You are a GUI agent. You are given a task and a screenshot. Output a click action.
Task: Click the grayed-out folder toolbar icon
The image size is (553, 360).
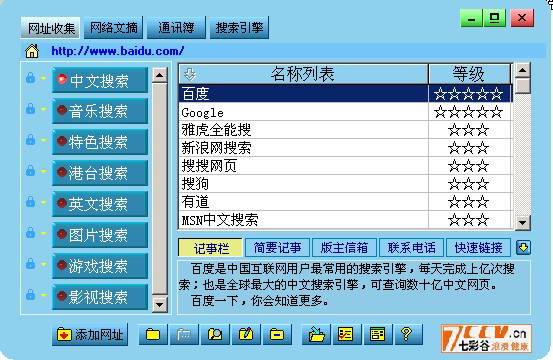184,334
